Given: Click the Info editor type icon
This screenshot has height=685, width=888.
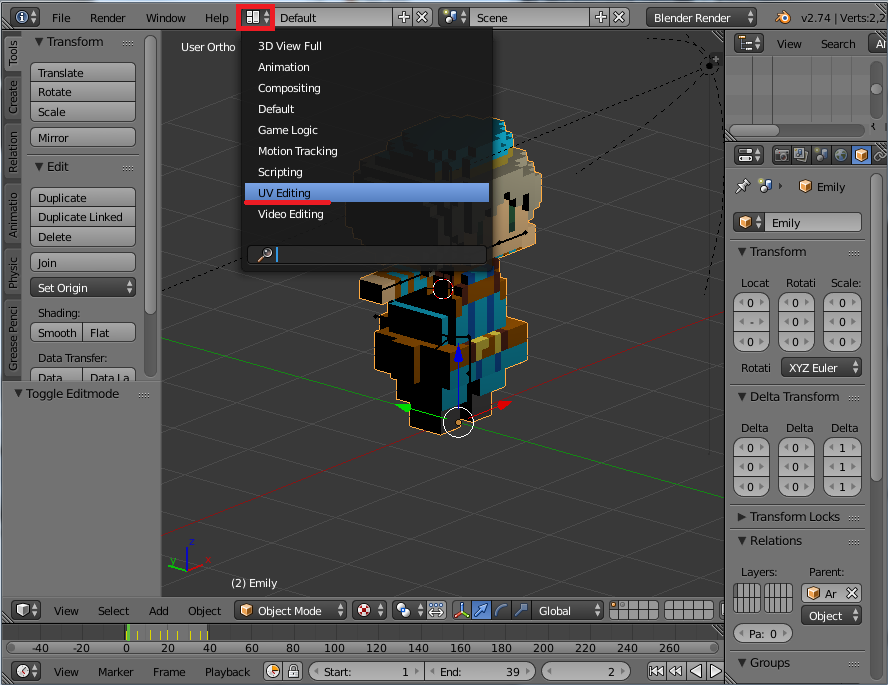Looking at the screenshot, I should coord(25,18).
